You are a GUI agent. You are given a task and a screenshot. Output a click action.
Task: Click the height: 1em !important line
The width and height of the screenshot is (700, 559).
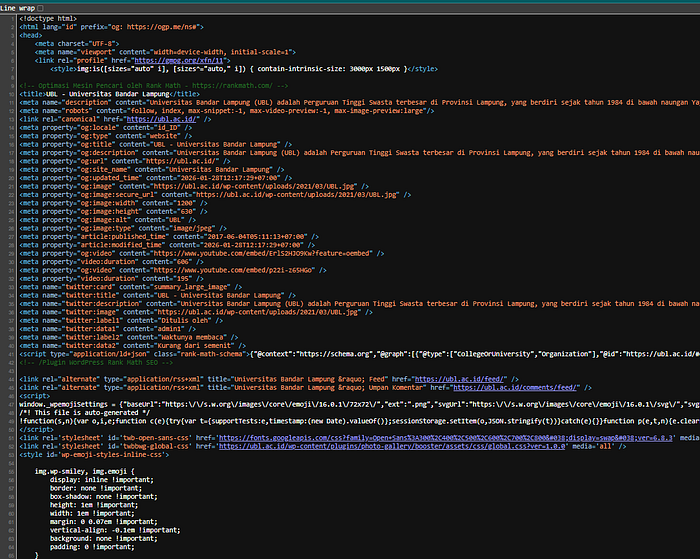[94, 505]
